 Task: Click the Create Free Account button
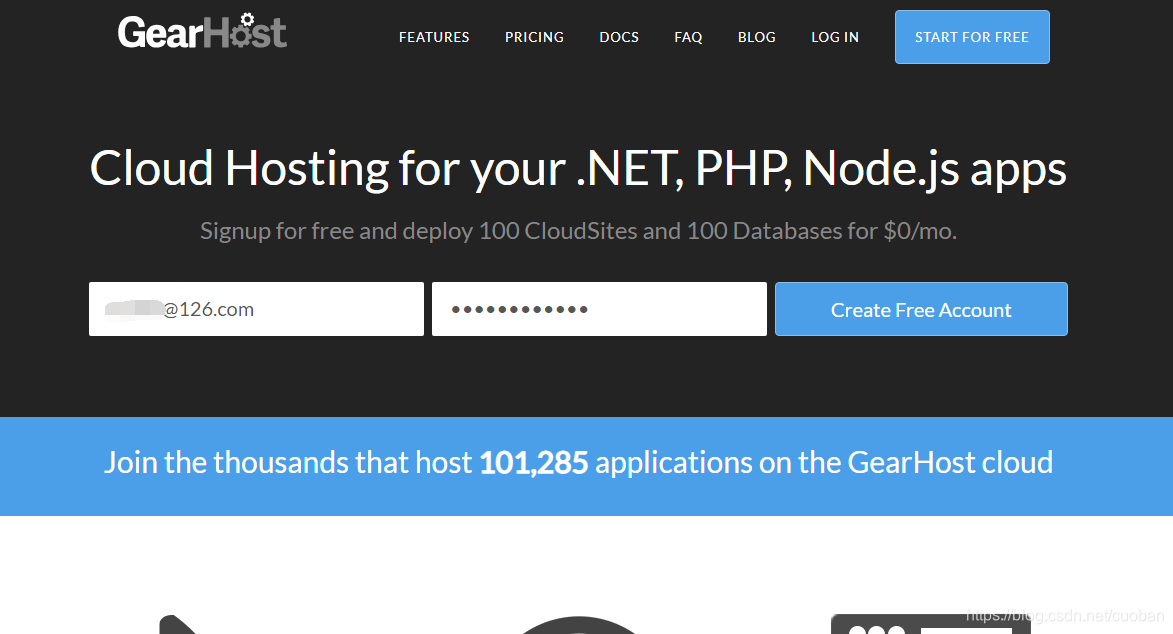[x=921, y=309]
